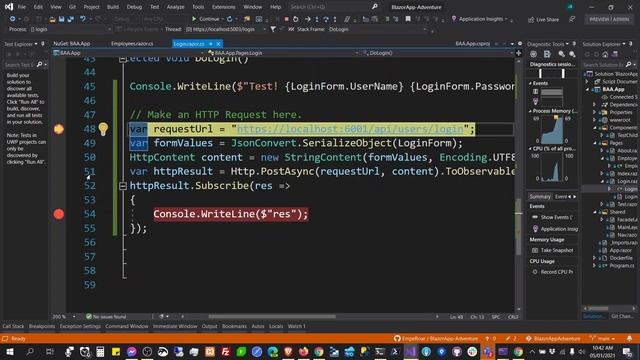Collapse the Shared folder in Solution Explorer
640x360 pixels.
click(x=594, y=212)
